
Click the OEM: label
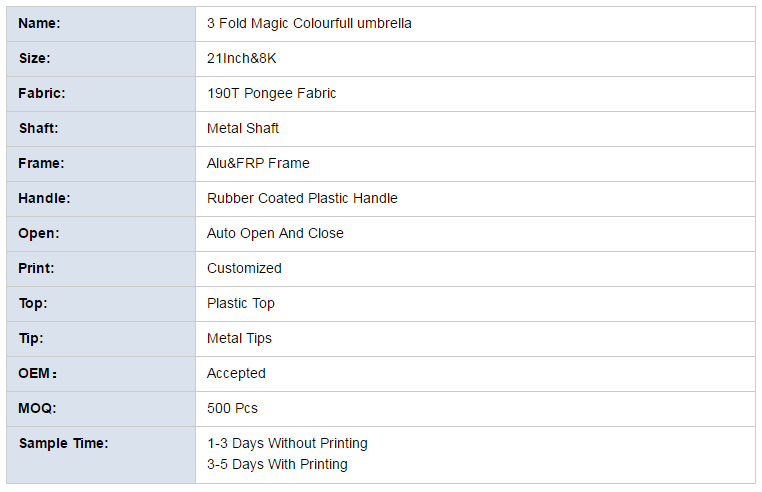point(37,373)
